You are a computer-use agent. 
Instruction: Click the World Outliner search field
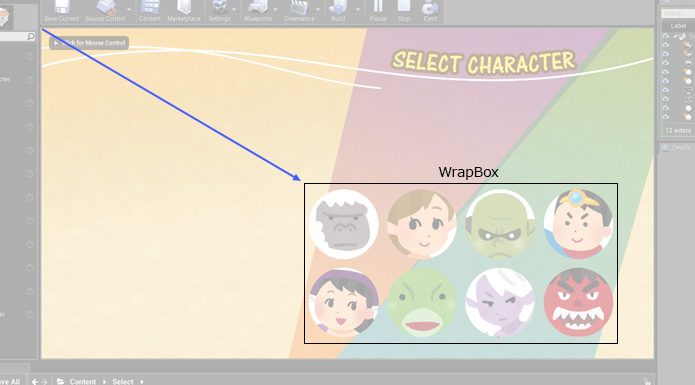(677, 14)
